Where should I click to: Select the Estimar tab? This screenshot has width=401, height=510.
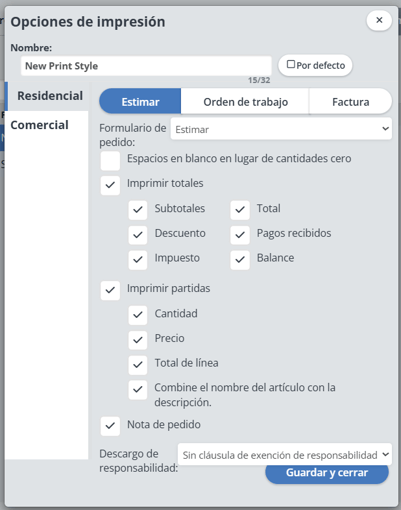coord(140,102)
